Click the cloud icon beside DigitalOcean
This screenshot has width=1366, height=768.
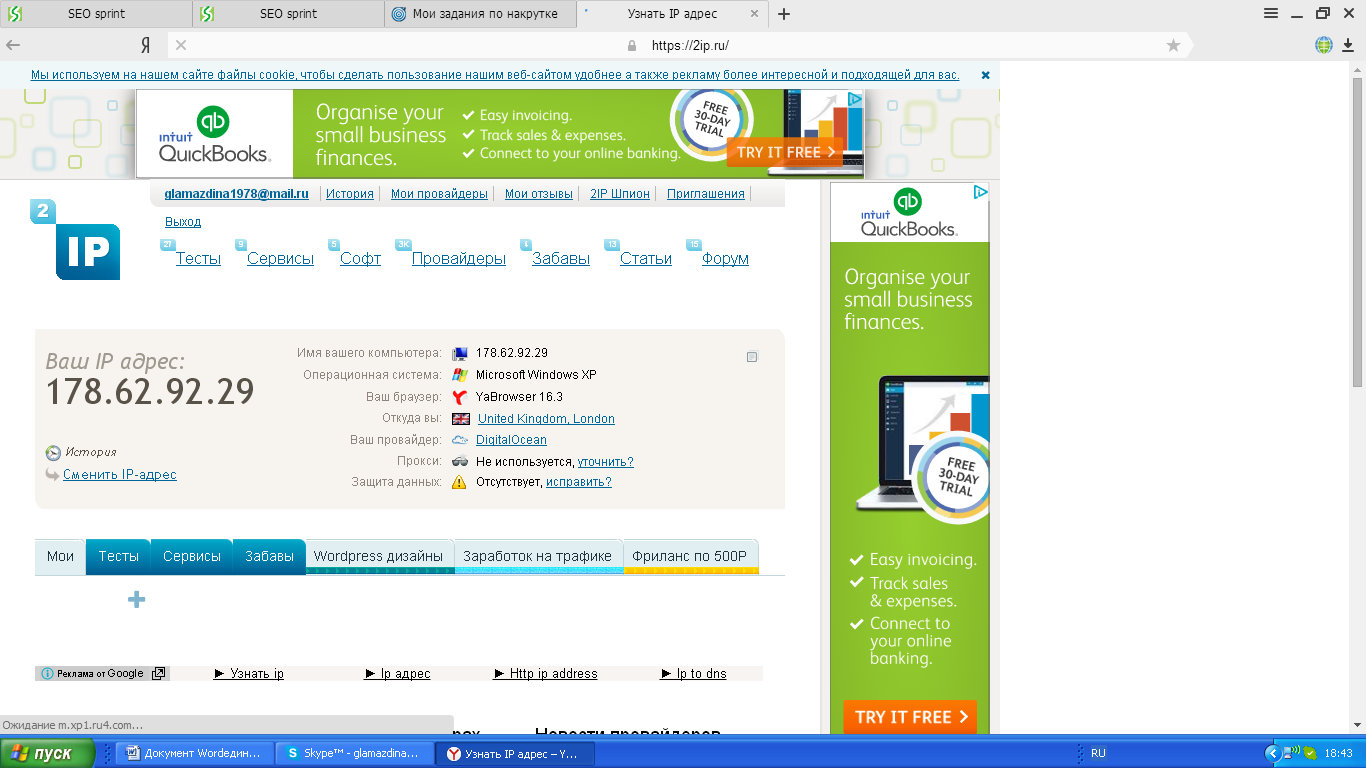460,440
